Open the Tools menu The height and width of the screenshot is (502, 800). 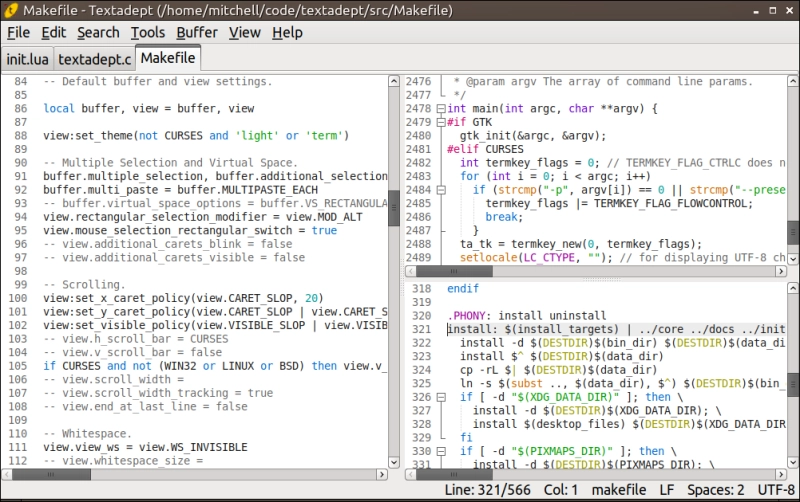(148, 33)
